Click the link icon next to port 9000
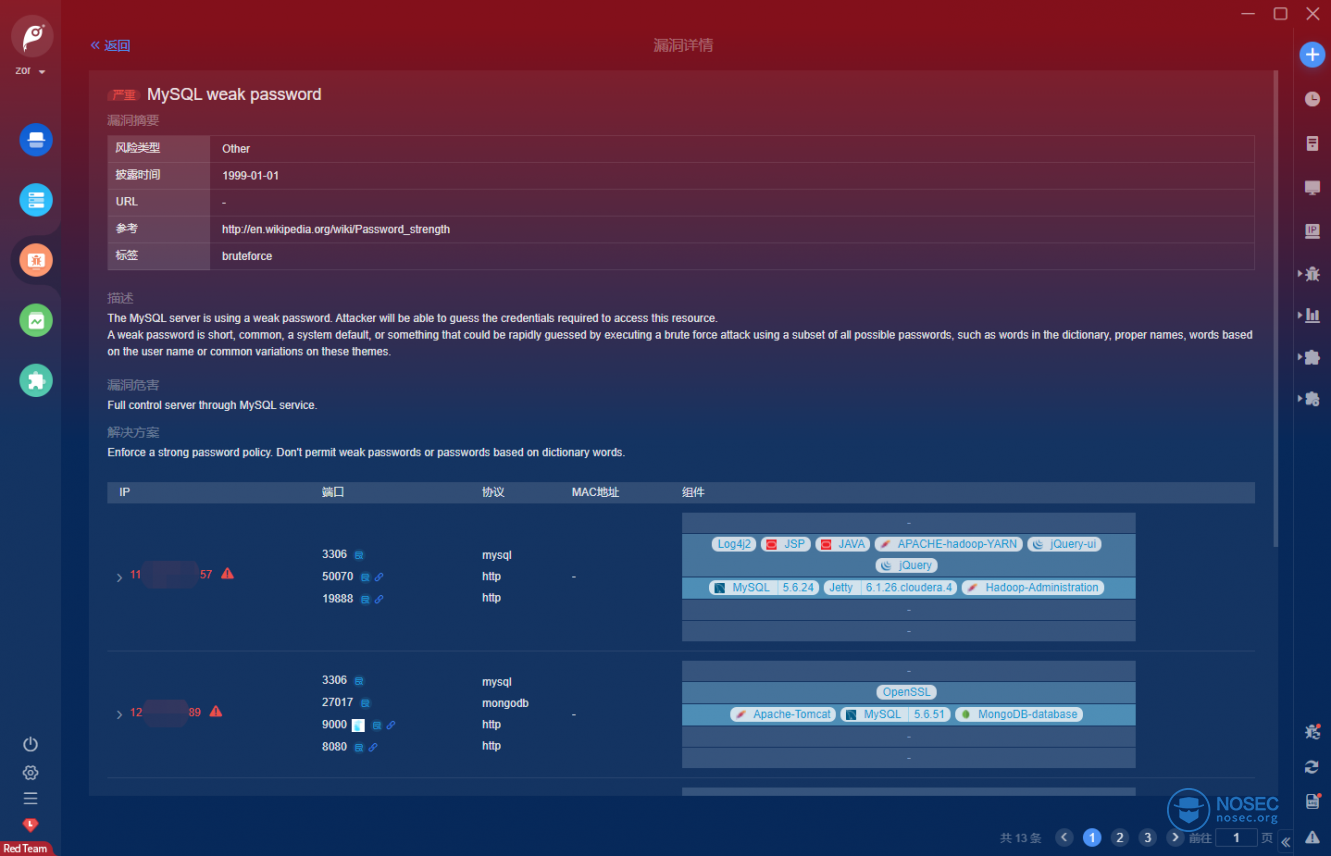Viewport: 1331px width, 856px height. click(x=391, y=725)
